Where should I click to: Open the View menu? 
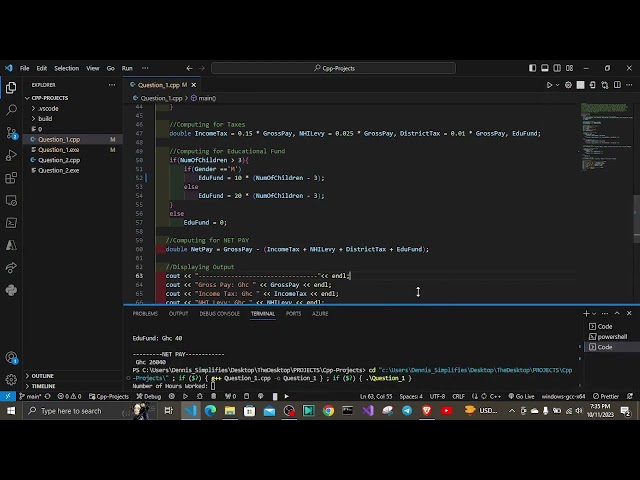pyautogui.click(x=93, y=68)
